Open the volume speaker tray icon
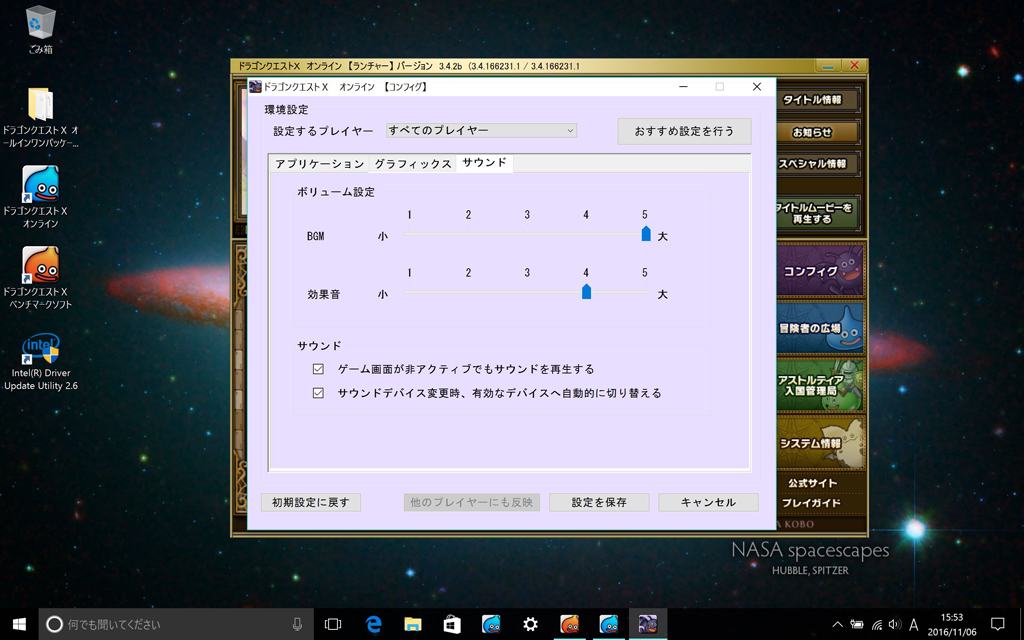This screenshot has width=1024, height=640. pos(895,625)
